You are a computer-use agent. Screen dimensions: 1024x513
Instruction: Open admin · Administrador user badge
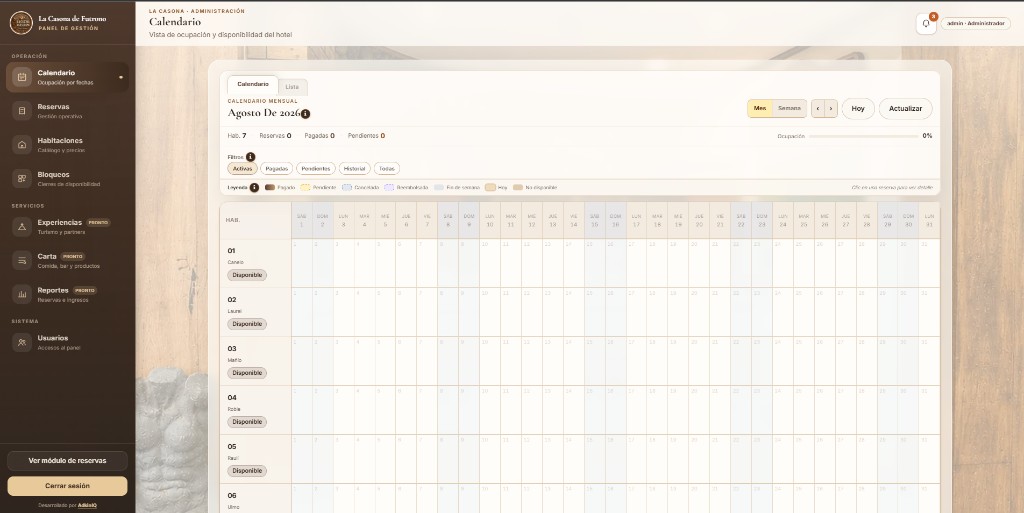pos(976,23)
